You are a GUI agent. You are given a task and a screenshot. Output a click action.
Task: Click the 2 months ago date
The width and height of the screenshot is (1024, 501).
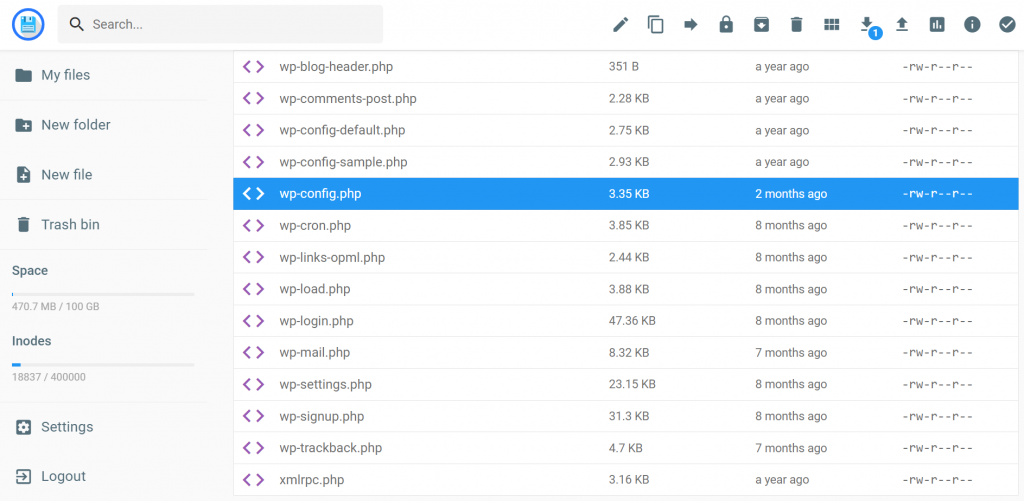[x=791, y=194]
